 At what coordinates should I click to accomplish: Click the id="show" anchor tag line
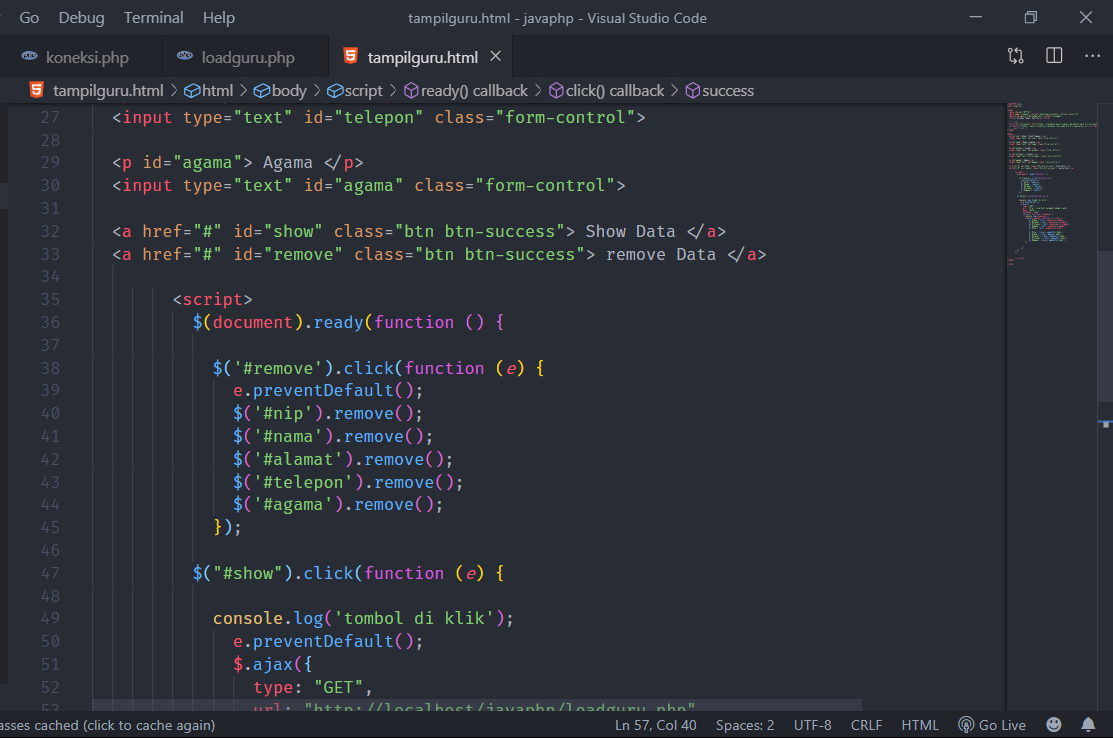[x=419, y=231]
